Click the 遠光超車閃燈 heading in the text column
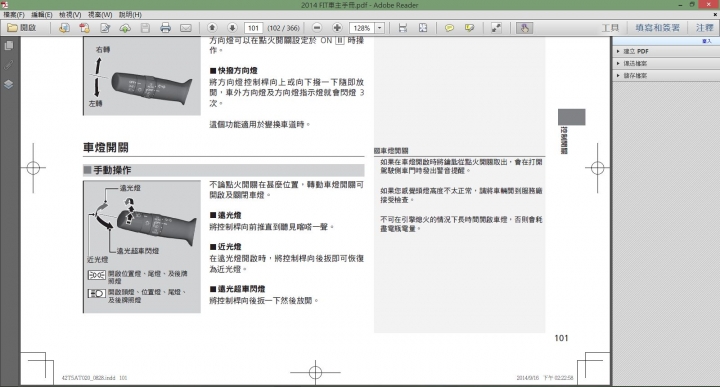 [241, 289]
